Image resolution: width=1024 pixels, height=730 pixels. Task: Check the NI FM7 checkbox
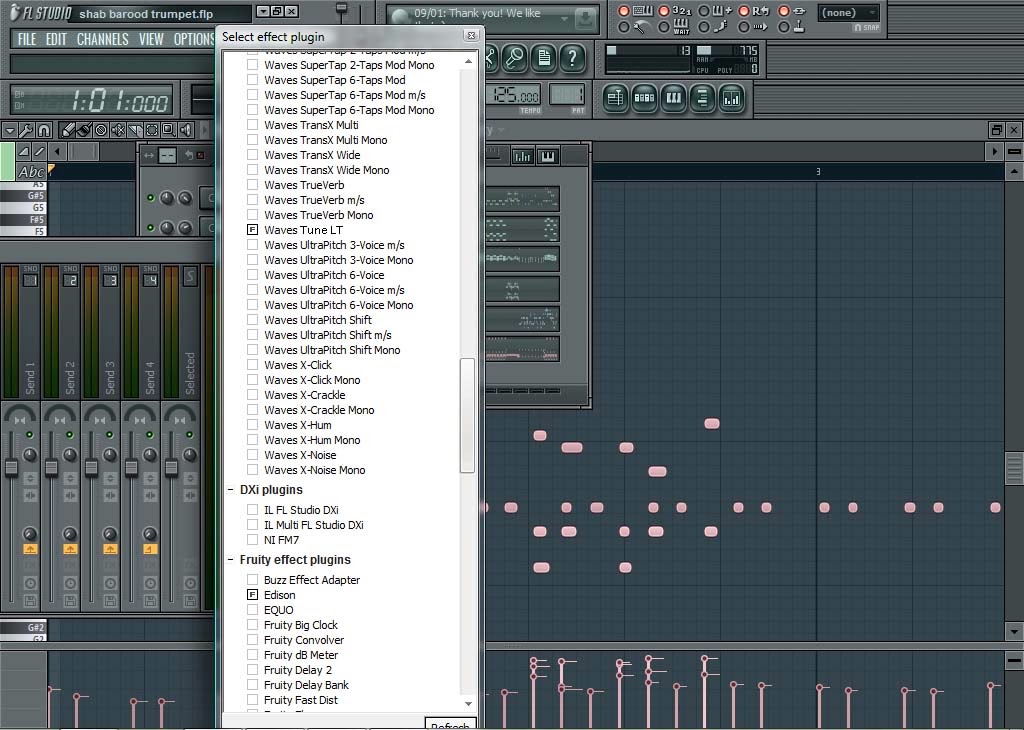252,540
